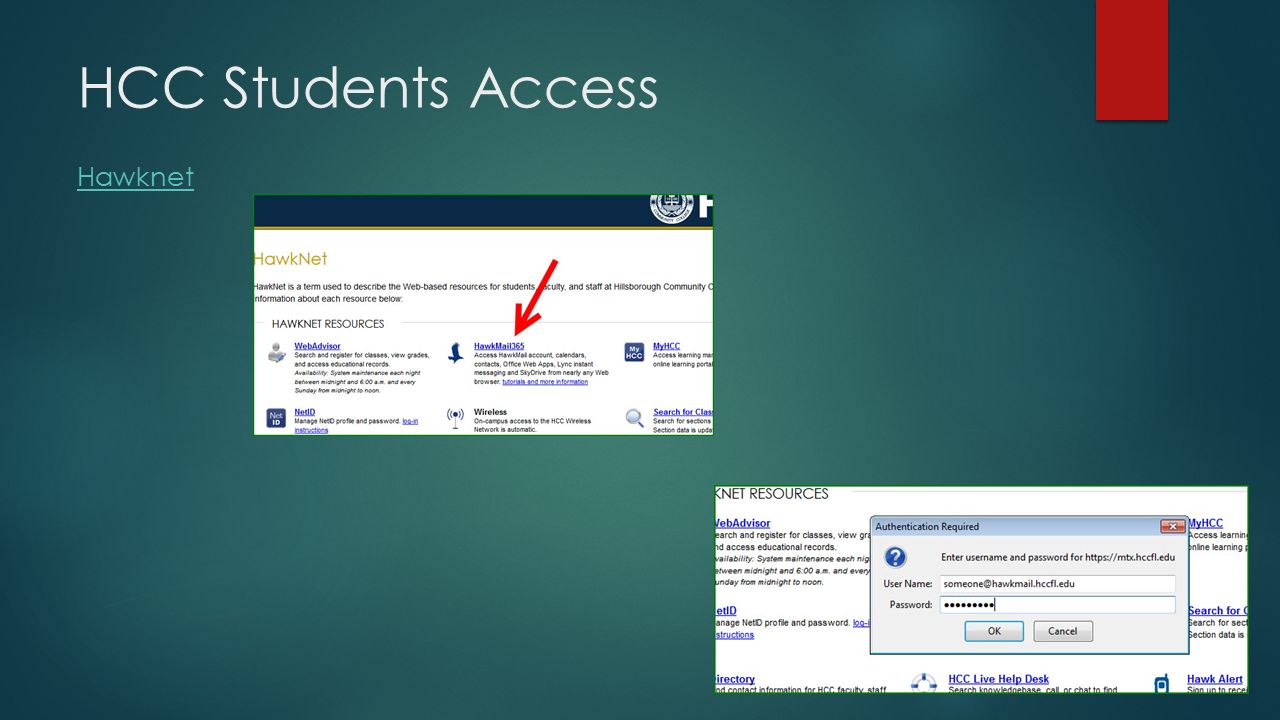Image resolution: width=1280 pixels, height=720 pixels.
Task: Click the life ring icon beside HCC Live Help Desk
Action: (x=924, y=682)
